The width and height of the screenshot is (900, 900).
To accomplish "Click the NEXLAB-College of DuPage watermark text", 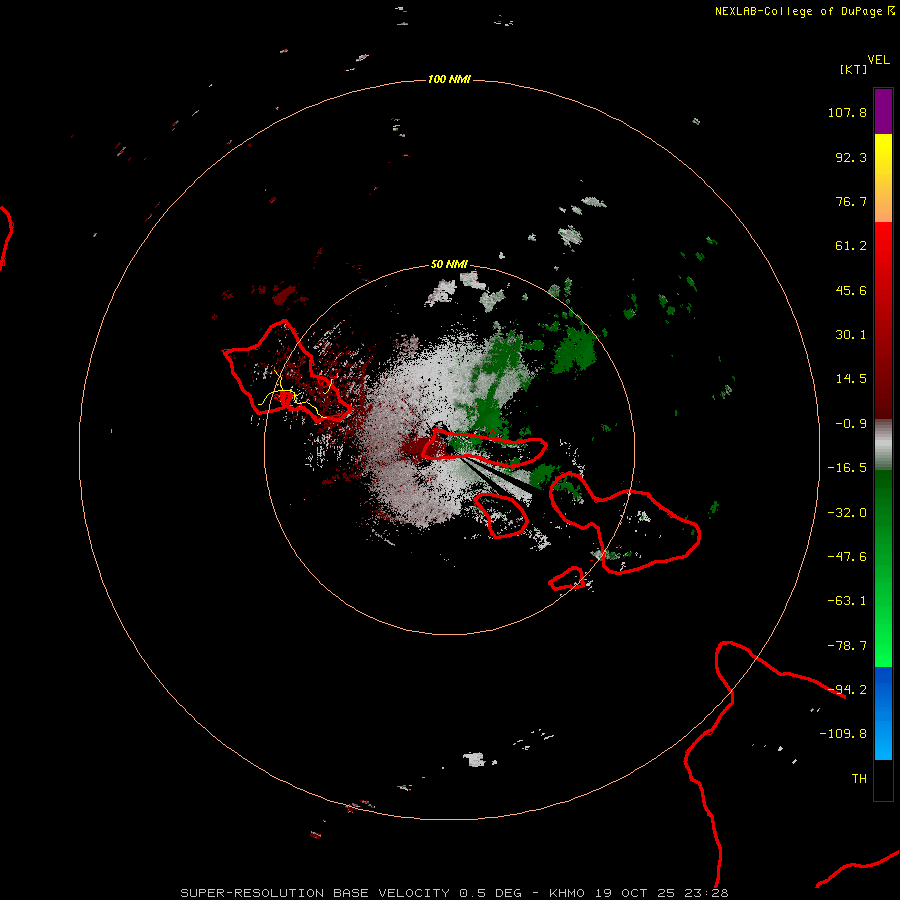I will 798,11.
